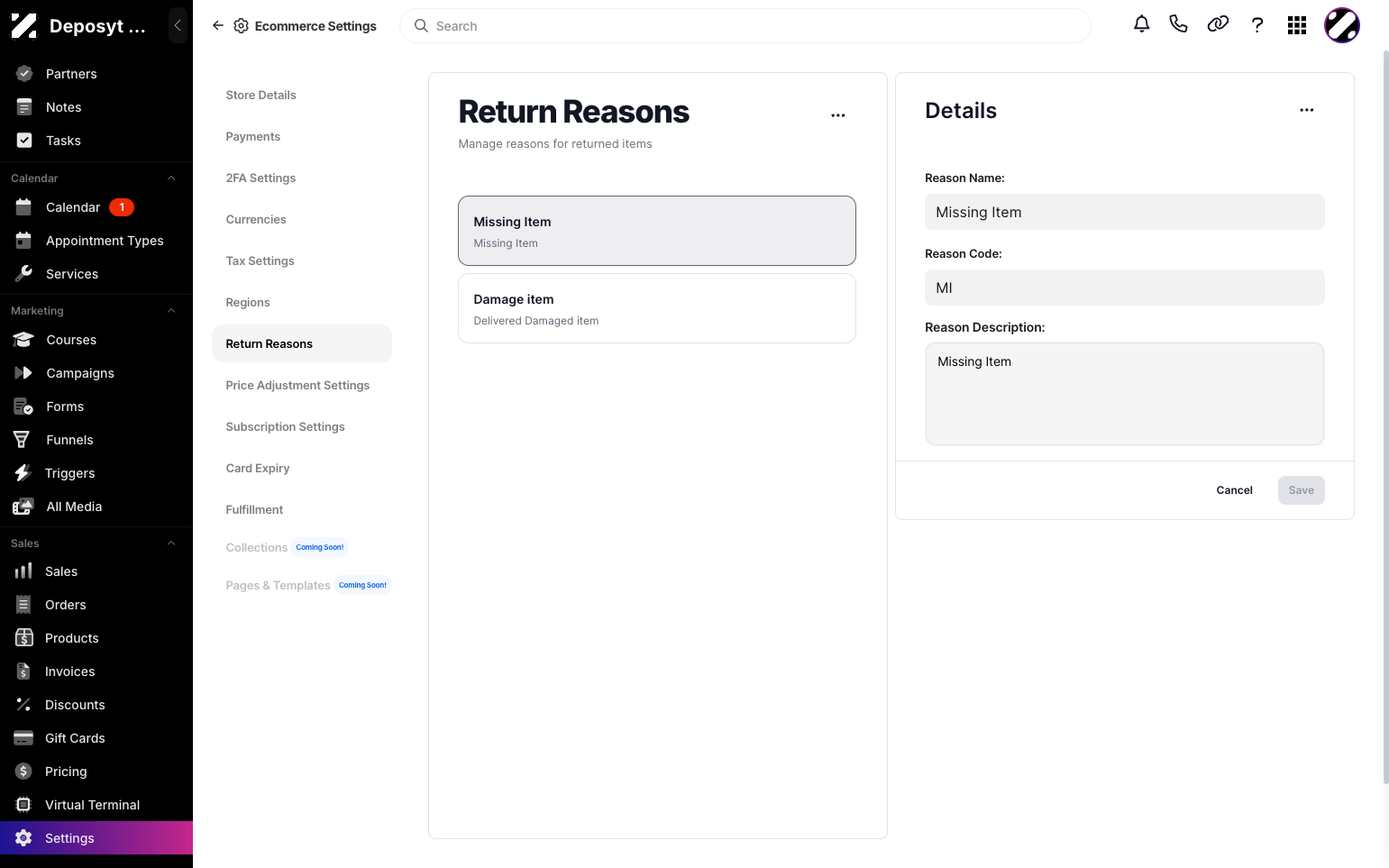Image resolution: width=1389 pixels, height=868 pixels.
Task: Open the user profile avatar
Action: point(1342,25)
